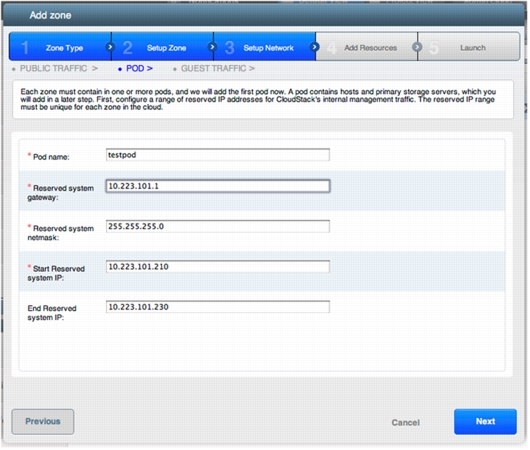Viewport: 530px width, 450px height.
Task: Click the arrow icon after Add Resources step
Action: click(x=417, y=47)
